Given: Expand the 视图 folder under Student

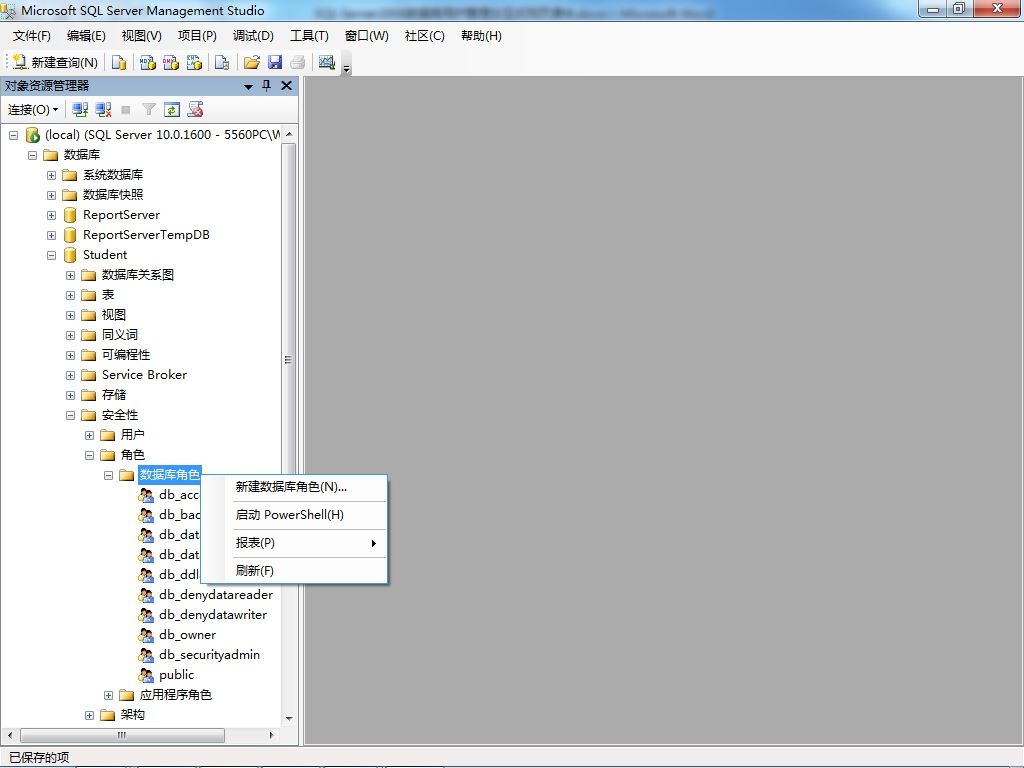Looking at the screenshot, I should pos(71,315).
